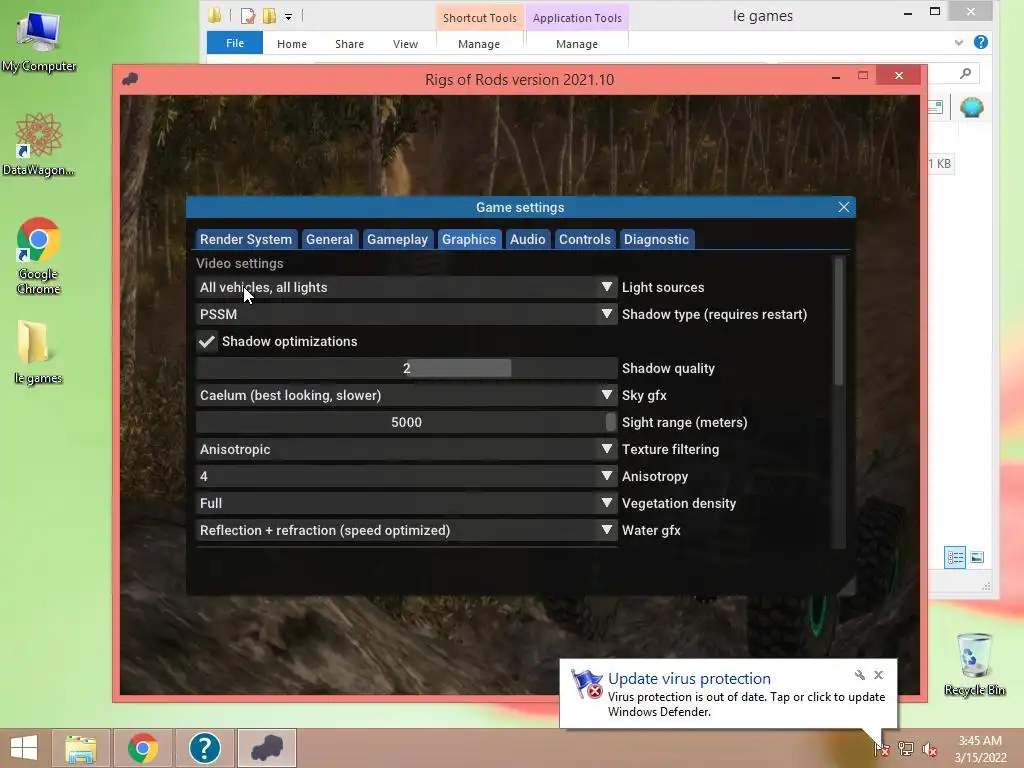Expand the Sky gfx Caelum dropdown
The image size is (1024, 768).
(x=406, y=395)
